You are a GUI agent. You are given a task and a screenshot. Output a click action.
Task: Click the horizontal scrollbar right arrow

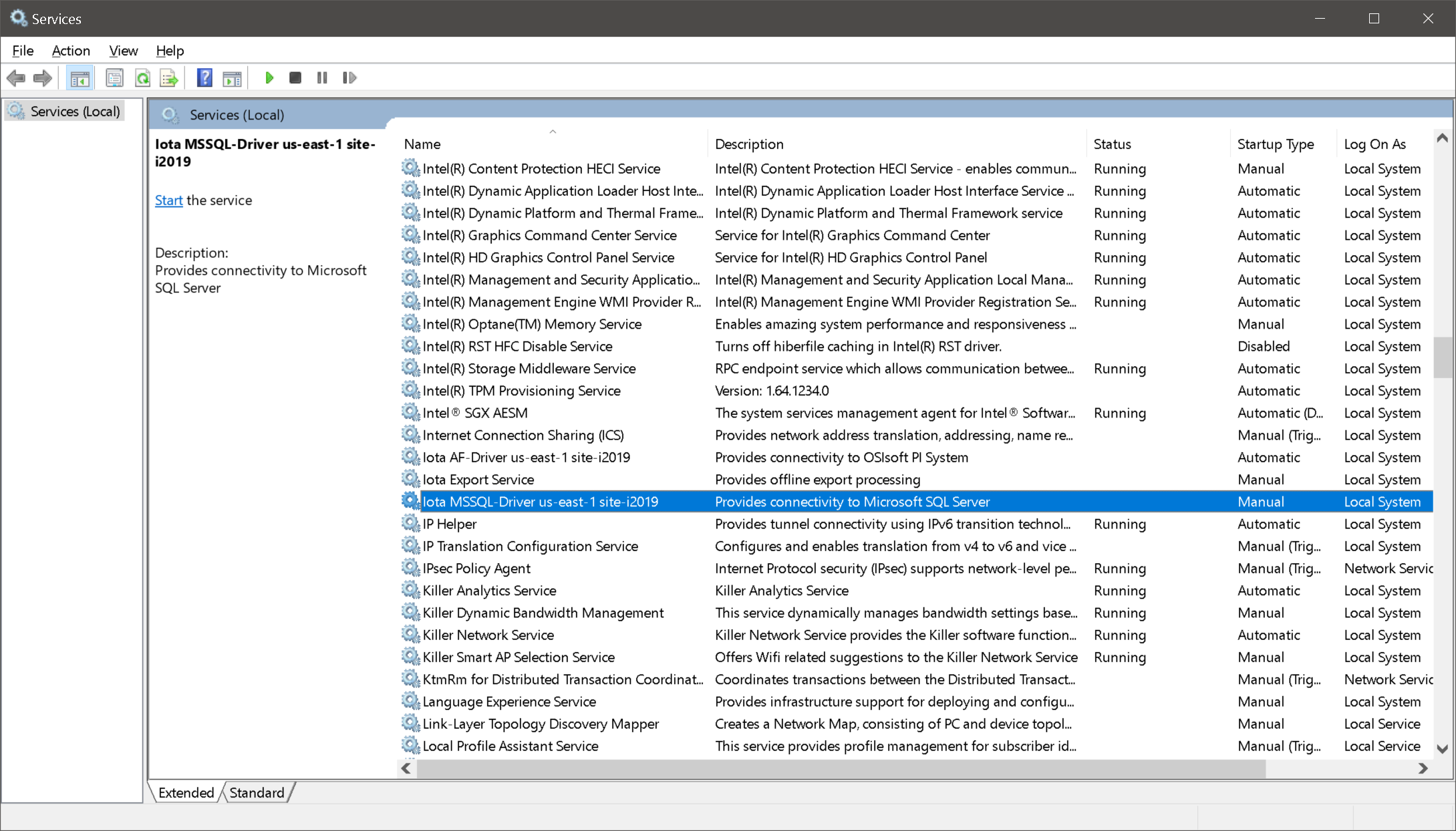coord(1423,768)
